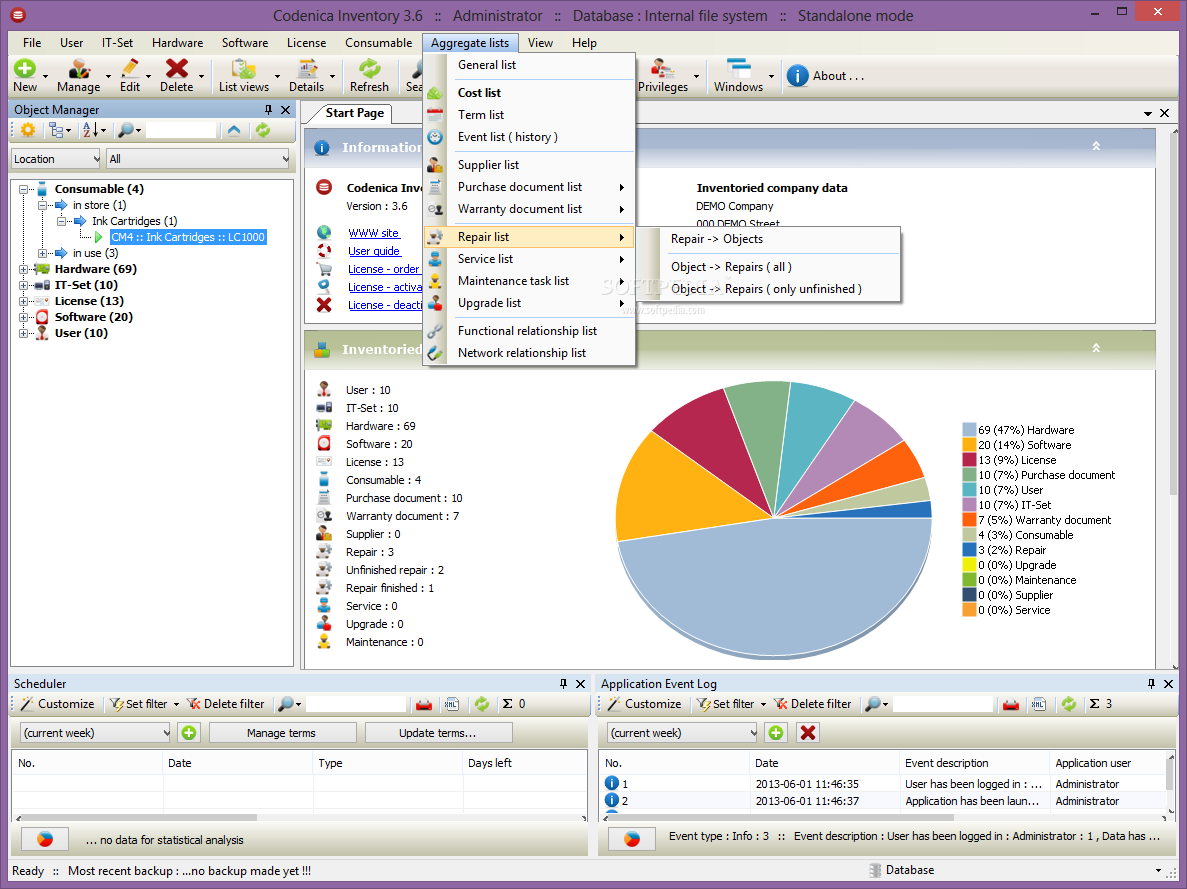This screenshot has width=1187, height=889.
Task: Refresh data with the Refresh toolbar icon
Action: pos(369,70)
